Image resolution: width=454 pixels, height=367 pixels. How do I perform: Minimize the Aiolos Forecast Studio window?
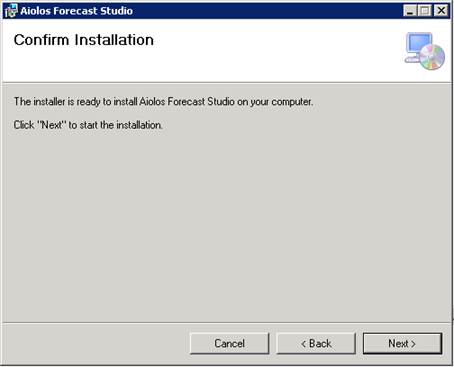point(410,11)
